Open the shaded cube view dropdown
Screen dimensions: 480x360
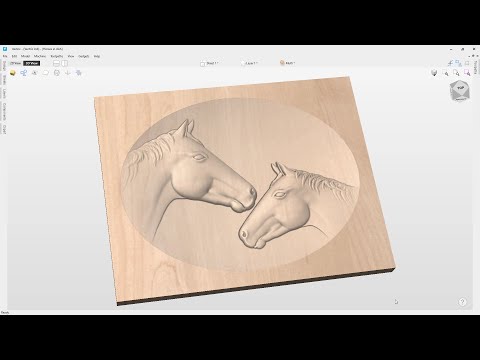[x=434, y=73]
